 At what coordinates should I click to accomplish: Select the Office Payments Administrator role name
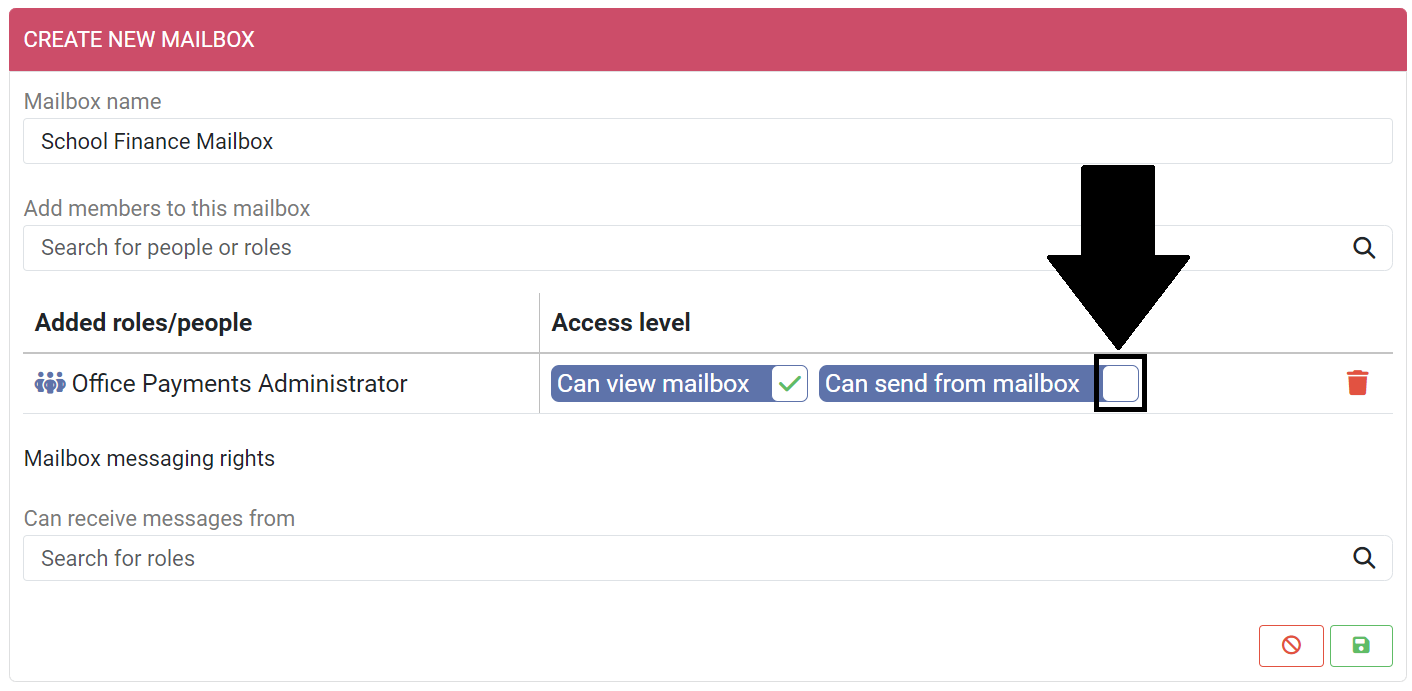click(x=240, y=383)
